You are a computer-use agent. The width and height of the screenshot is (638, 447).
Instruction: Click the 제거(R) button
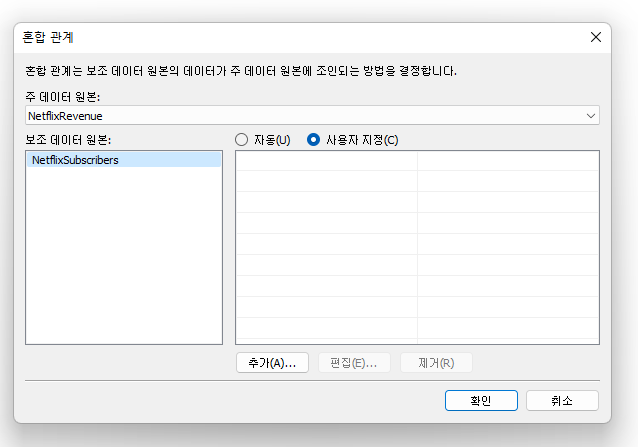click(436, 362)
